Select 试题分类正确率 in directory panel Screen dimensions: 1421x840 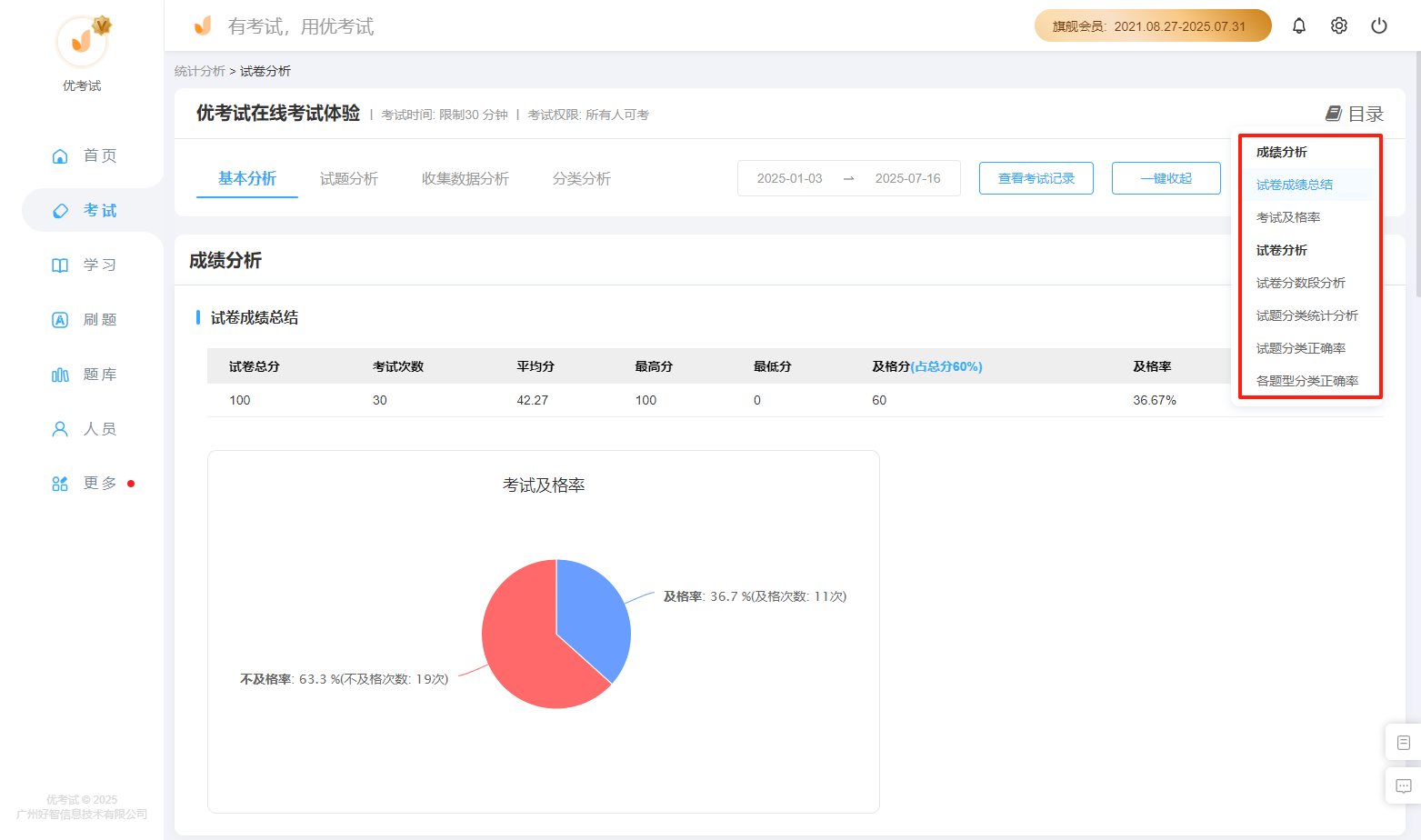tap(1301, 348)
